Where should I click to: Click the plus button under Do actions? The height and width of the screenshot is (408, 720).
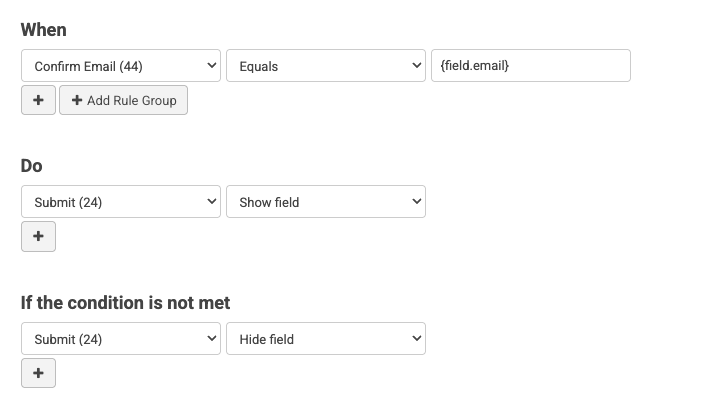click(38, 236)
